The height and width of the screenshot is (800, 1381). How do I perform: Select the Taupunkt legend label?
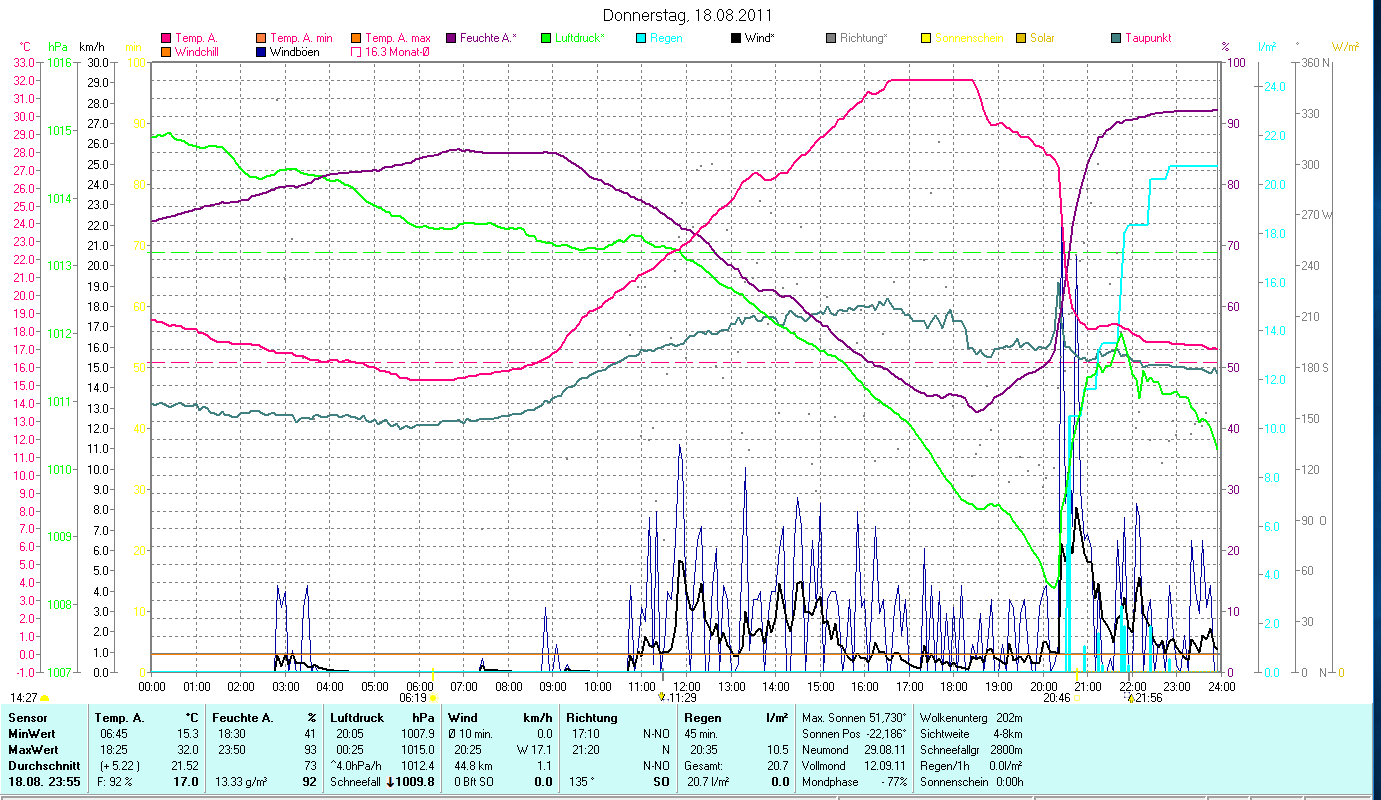(x=1147, y=38)
